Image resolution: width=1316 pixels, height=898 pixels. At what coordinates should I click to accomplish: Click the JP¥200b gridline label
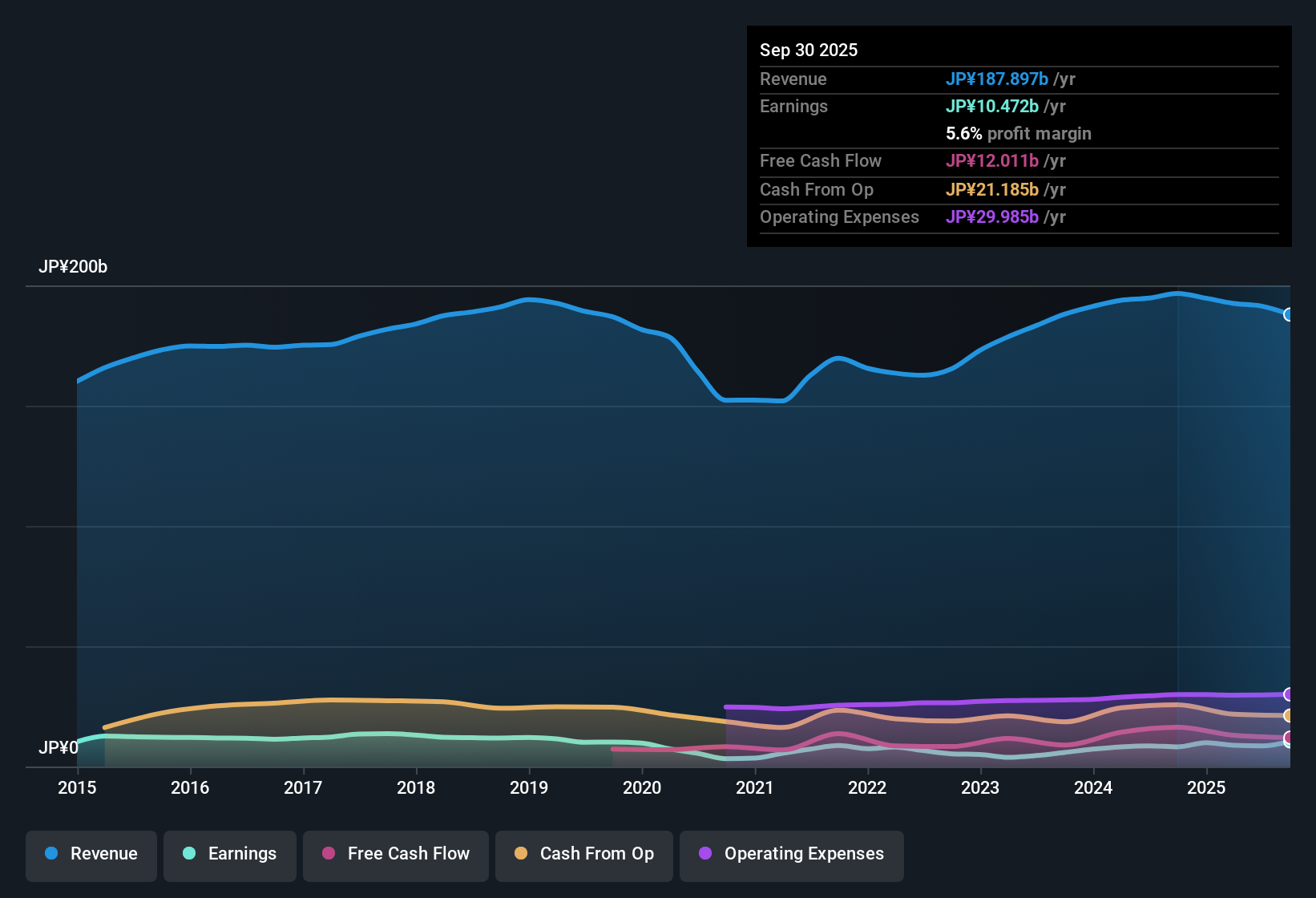[x=74, y=266]
